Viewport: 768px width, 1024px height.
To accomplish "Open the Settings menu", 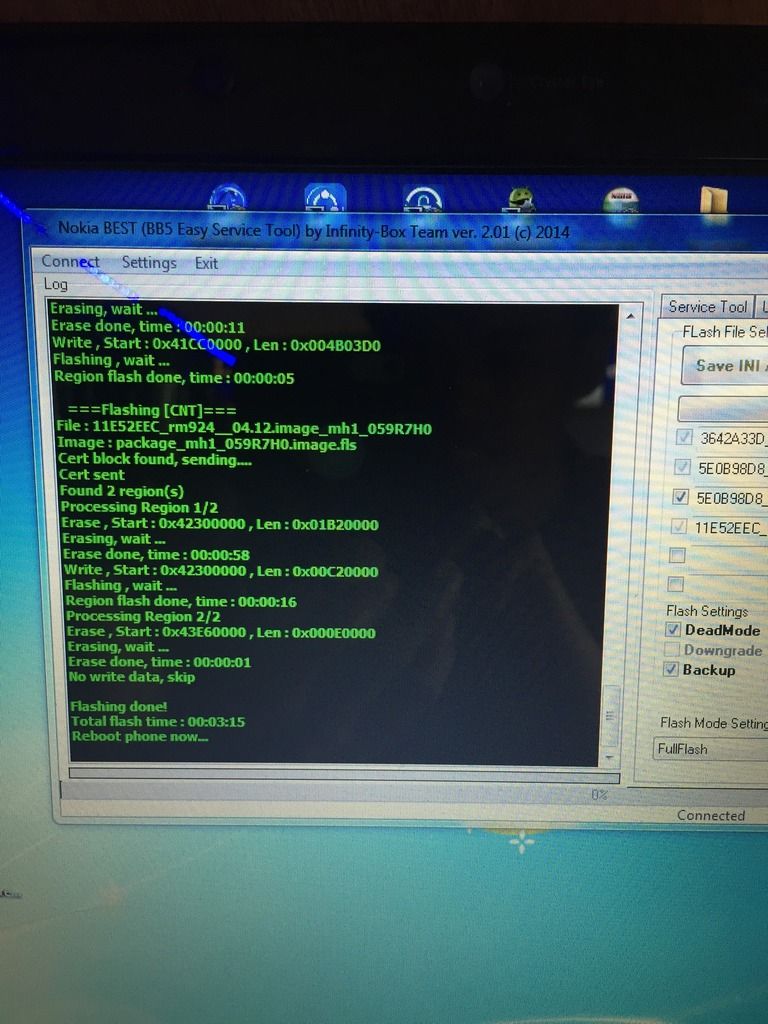I will click(x=148, y=263).
